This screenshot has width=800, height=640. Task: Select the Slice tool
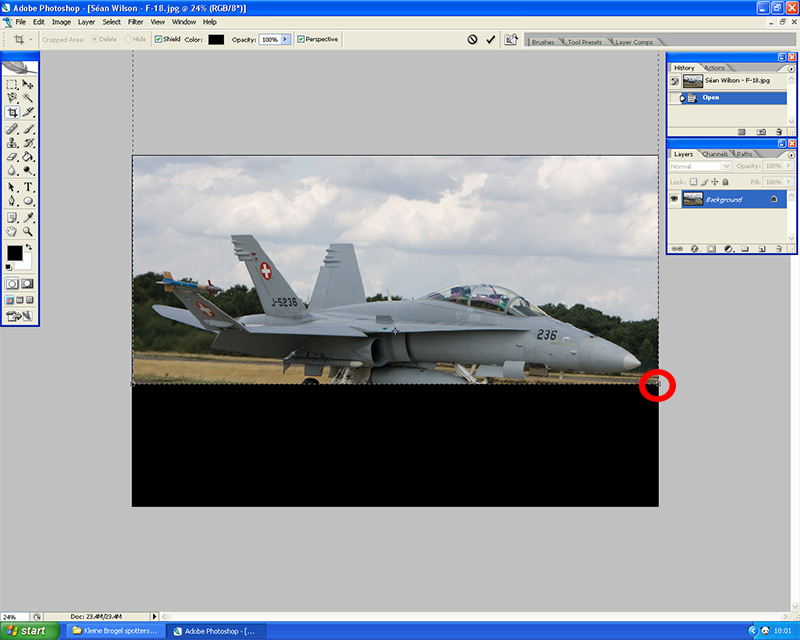28,112
